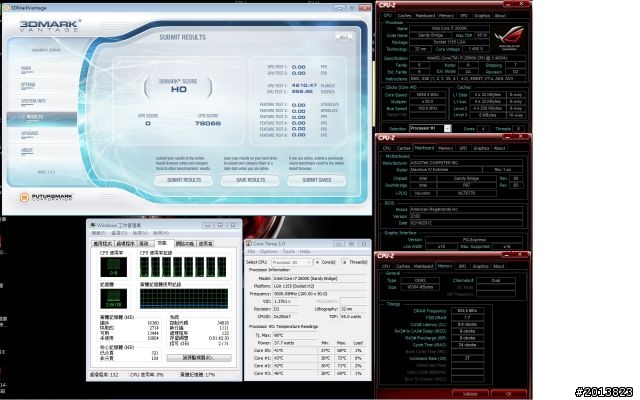Viewport: 640px width, 400px height.
Task: Click the Core Temp title bar icon
Action: (x=248, y=244)
